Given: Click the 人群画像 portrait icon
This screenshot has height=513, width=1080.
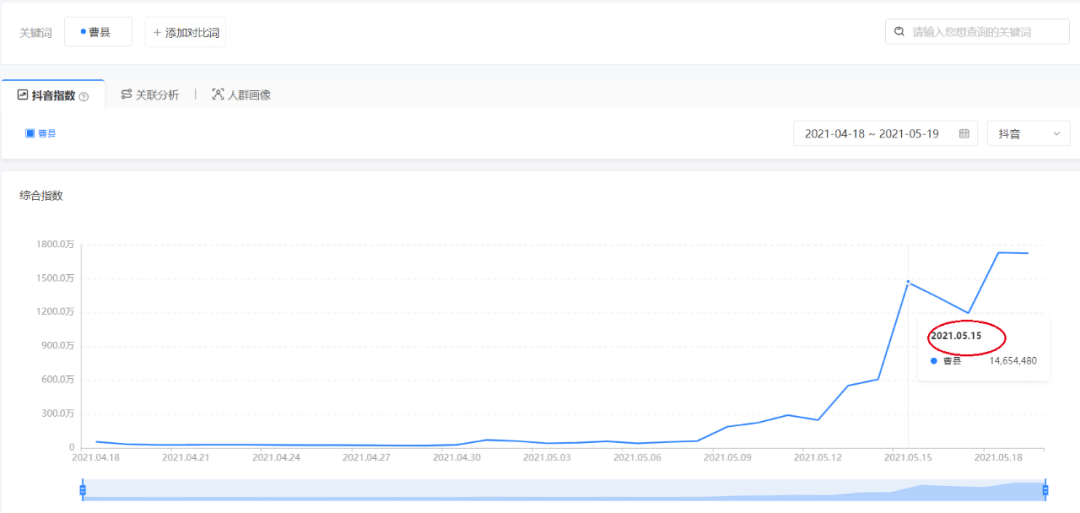Looking at the screenshot, I should 217,95.
